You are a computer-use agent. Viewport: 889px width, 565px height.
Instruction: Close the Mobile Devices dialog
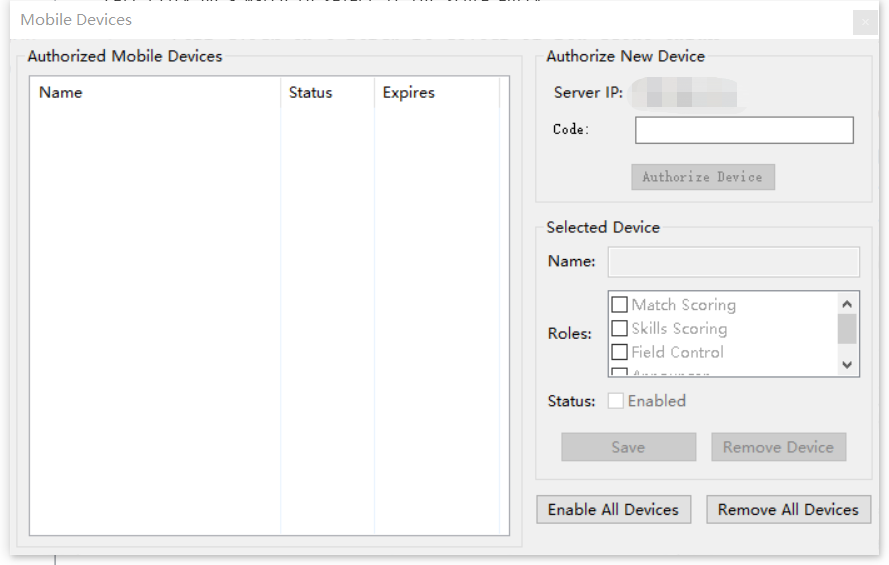[x=864, y=22]
